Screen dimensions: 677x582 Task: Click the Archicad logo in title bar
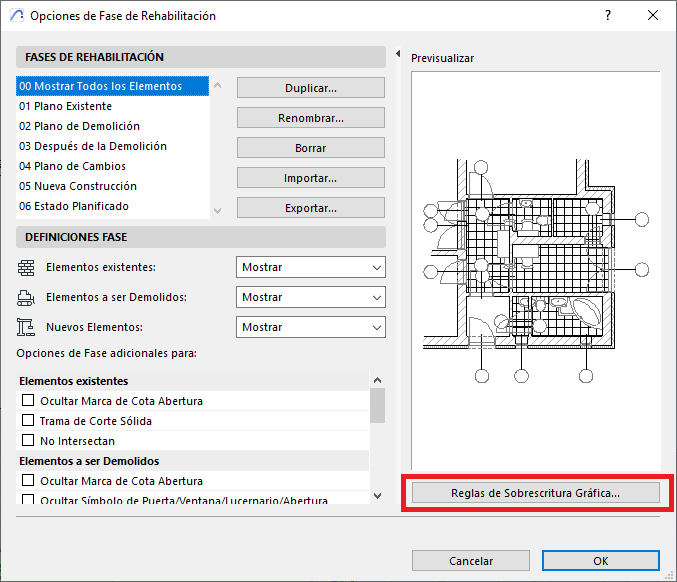pos(15,16)
